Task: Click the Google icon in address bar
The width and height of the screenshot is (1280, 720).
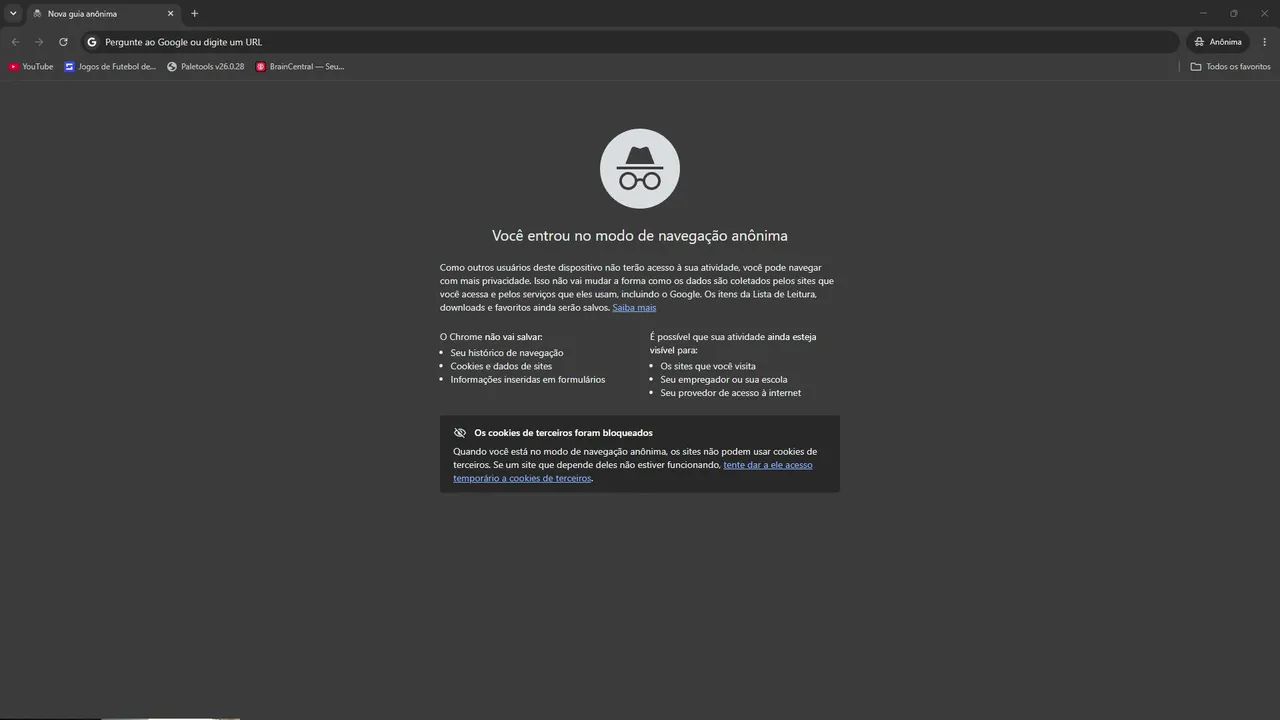Action: (92, 42)
